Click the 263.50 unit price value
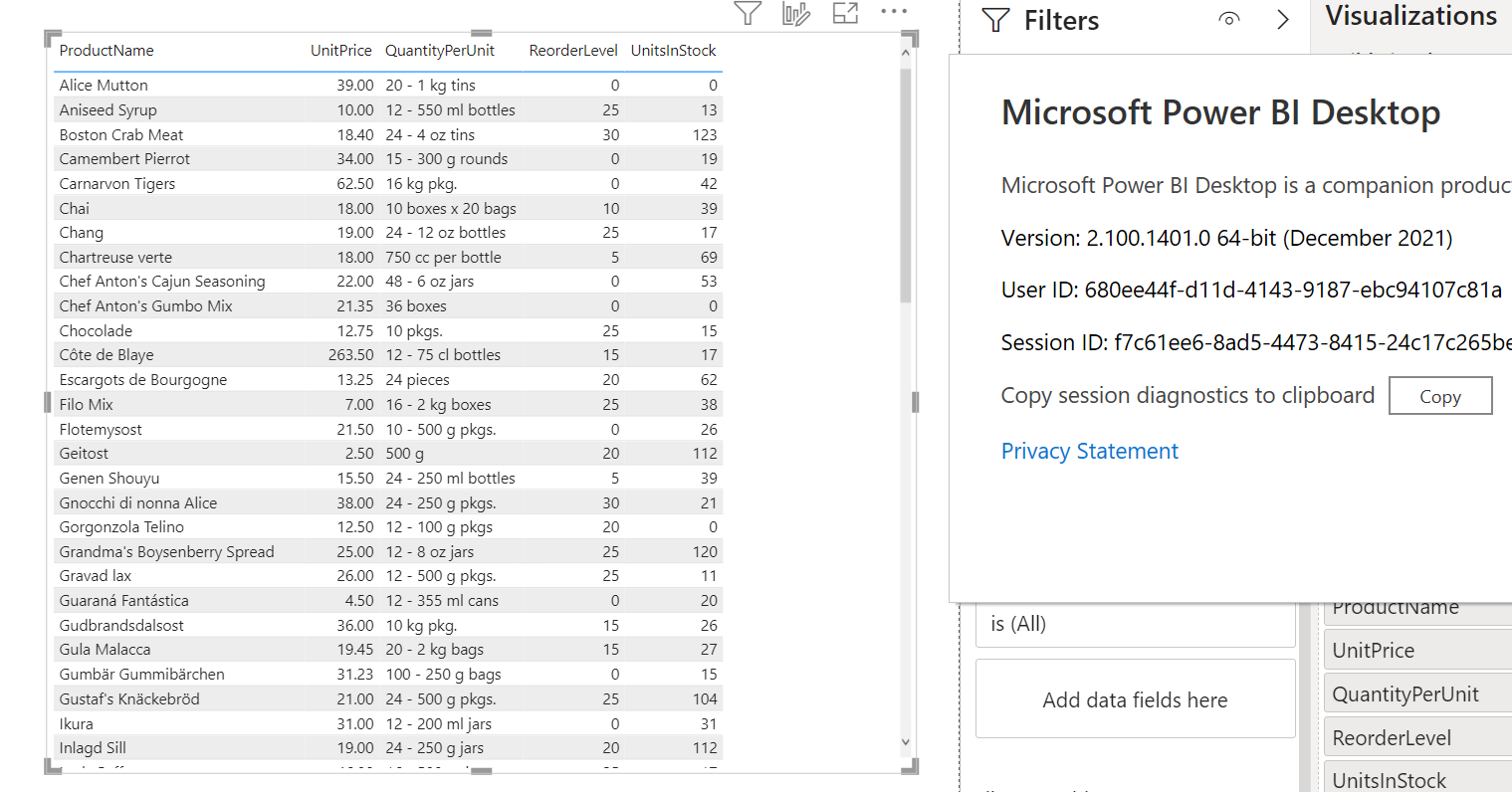 tap(351, 355)
